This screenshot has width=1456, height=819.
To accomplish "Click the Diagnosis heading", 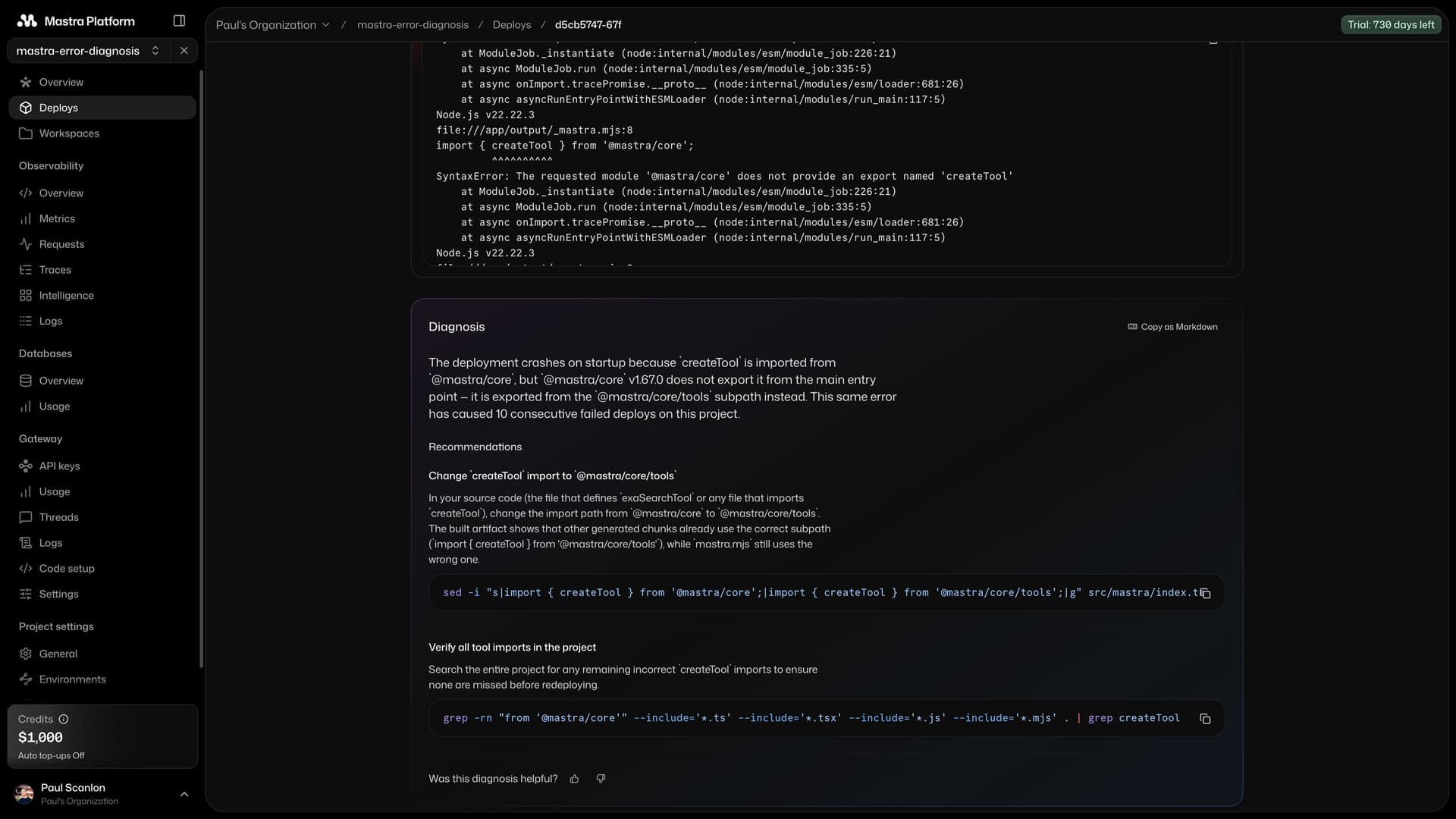I will click(457, 327).
